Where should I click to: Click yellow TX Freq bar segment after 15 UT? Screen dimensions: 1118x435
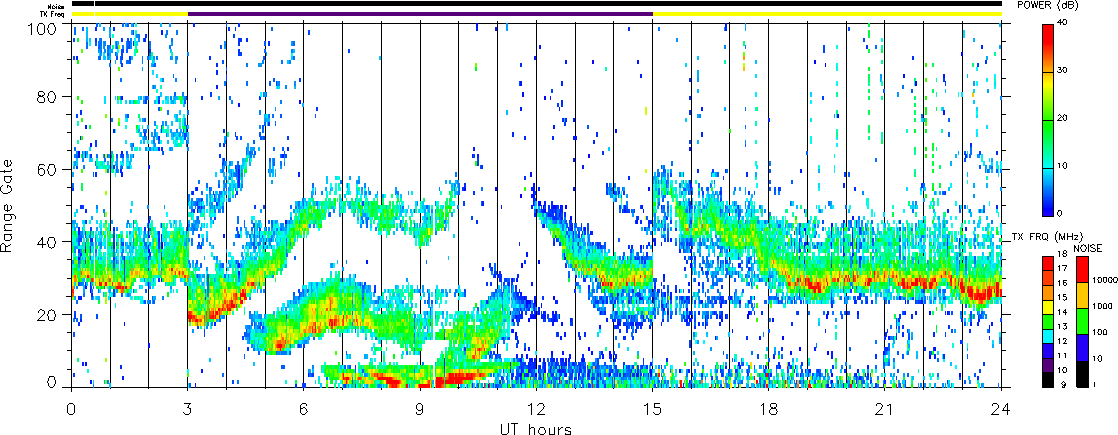827,14
